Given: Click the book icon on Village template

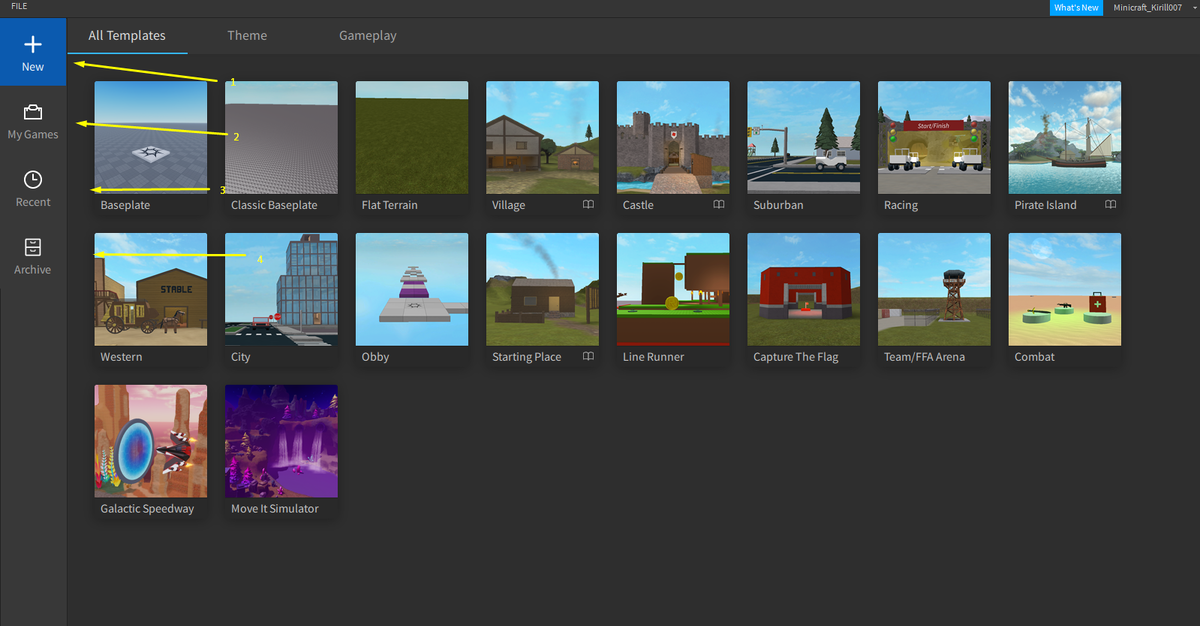Looking at the screenshot, I should [x=588, y=205].
